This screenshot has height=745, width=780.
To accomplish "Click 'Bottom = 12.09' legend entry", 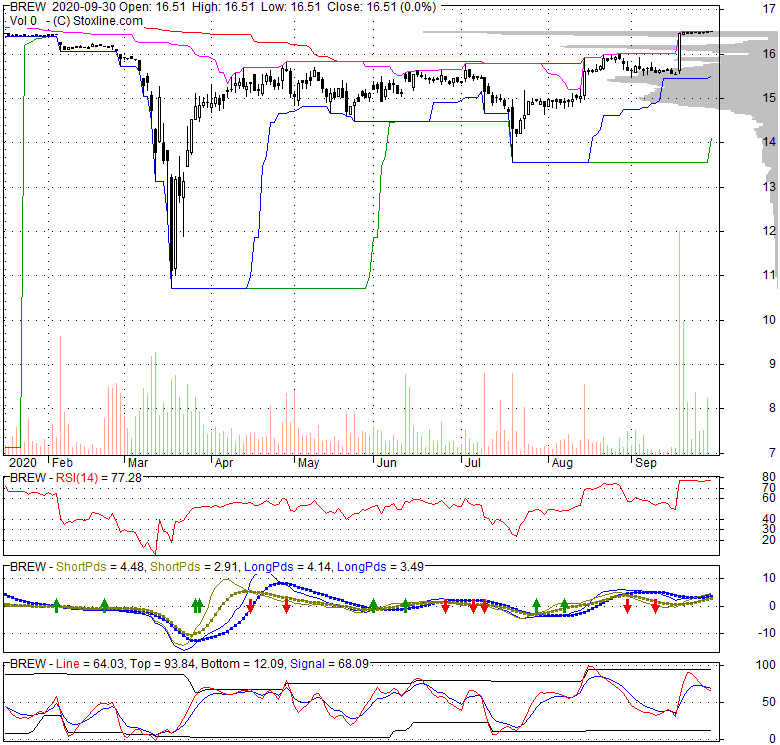I will point(242,664).
